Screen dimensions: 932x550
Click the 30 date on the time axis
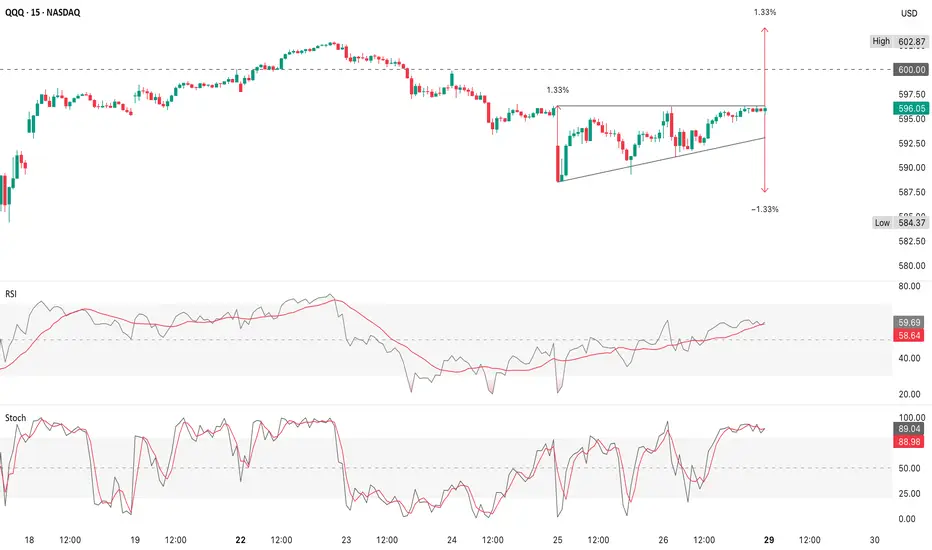click(874, 539)
